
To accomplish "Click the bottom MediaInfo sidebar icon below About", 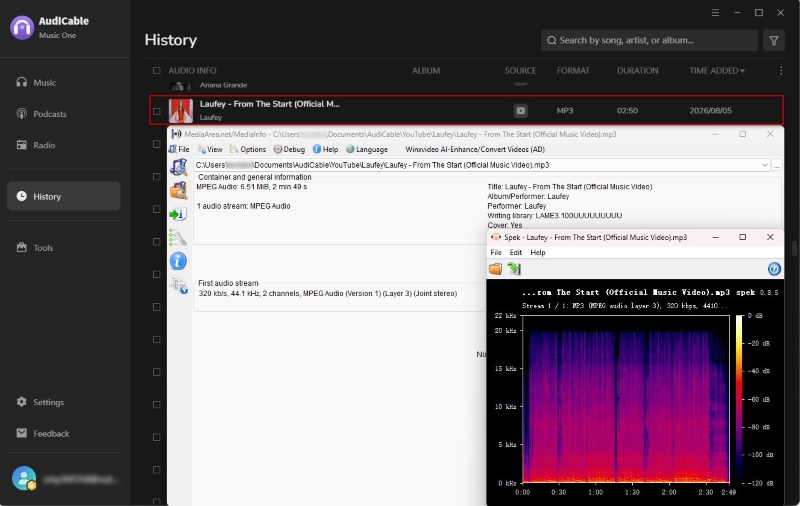I will pos(179,286).
